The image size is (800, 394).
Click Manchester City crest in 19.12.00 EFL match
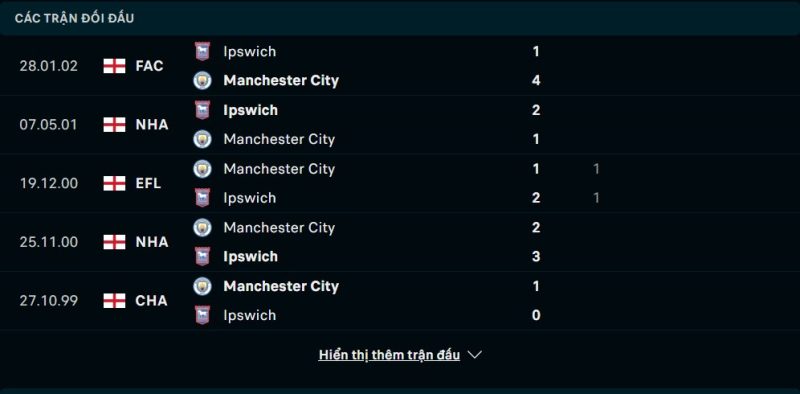[202, 169]
